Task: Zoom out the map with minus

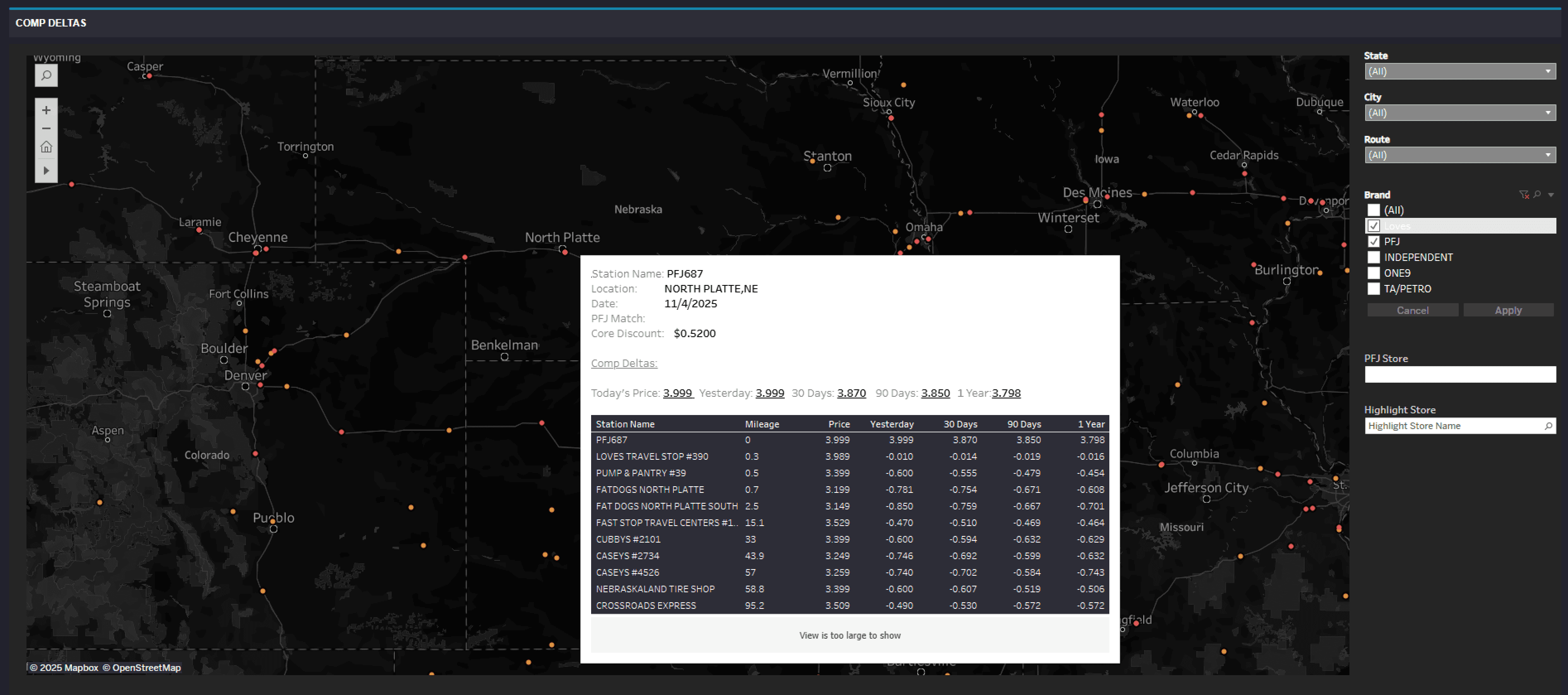Action: pyautogui.click(x=46, y=128)
